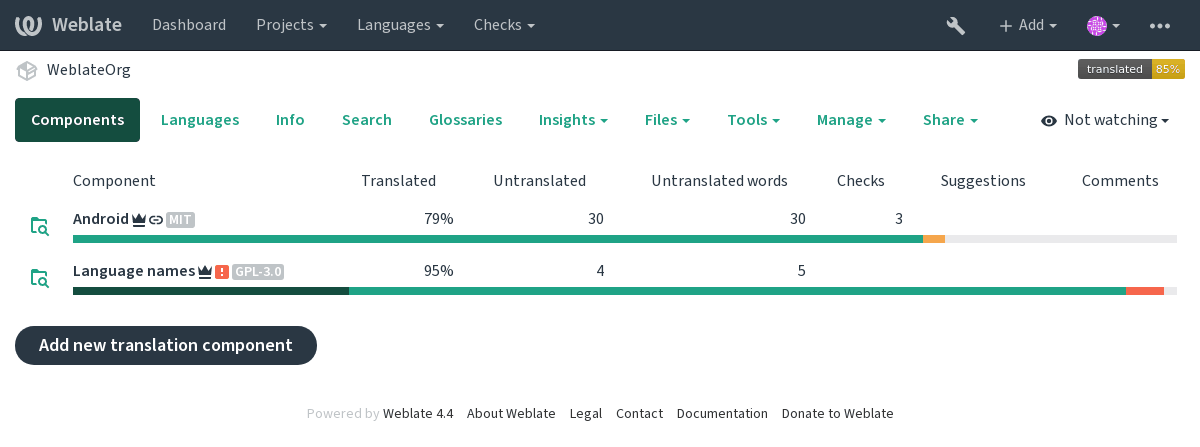The height and width of the screenshot is (447, 1200).
Task: Expand the Share dropdown
Action: click(950, 120)
